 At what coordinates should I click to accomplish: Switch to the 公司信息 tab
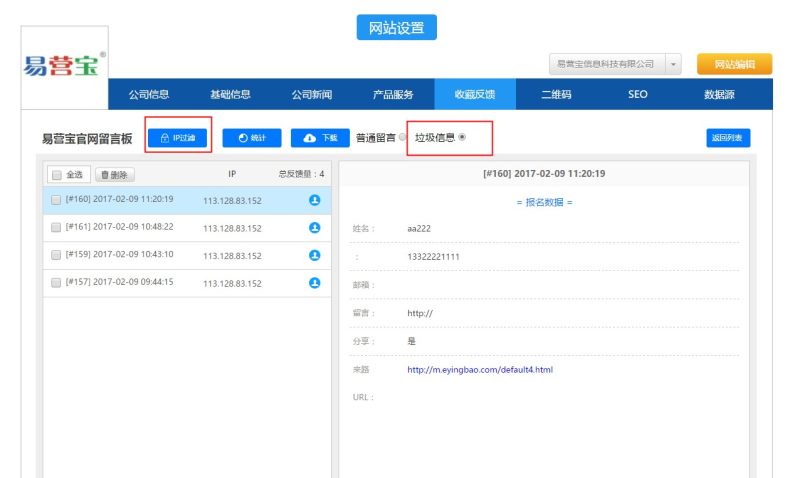coord(149,94)
